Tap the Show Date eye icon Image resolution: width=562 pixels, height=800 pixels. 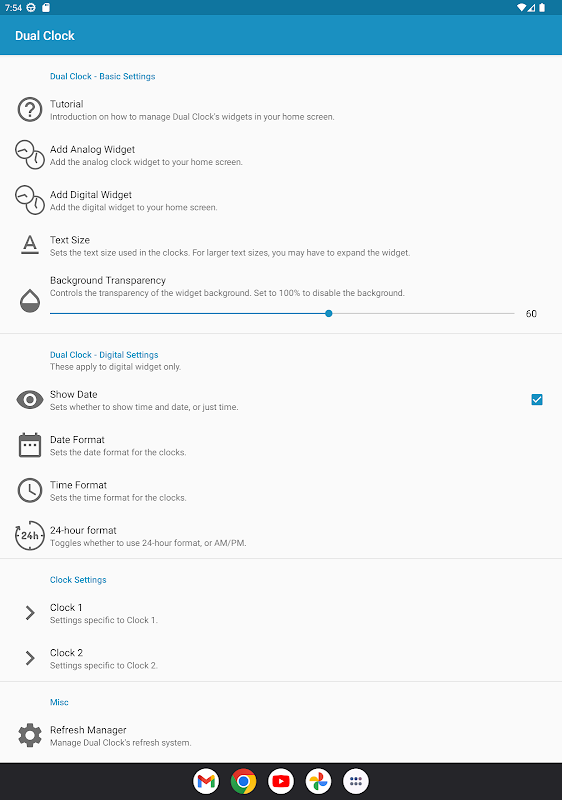click(x=30, y=399)
